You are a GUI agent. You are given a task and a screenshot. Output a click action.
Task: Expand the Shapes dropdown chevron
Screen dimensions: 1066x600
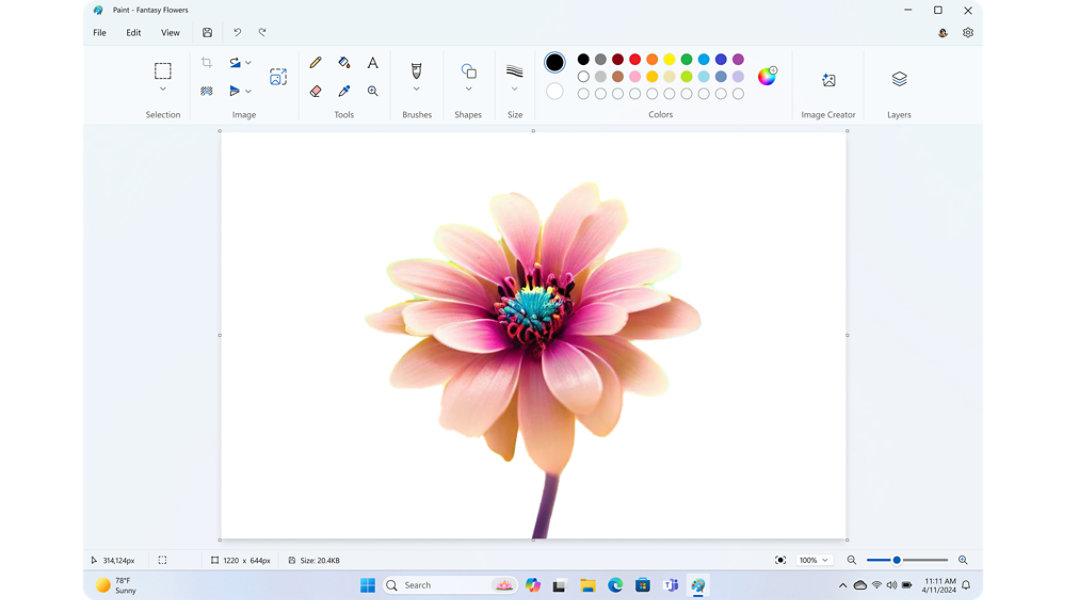point(468,89)
